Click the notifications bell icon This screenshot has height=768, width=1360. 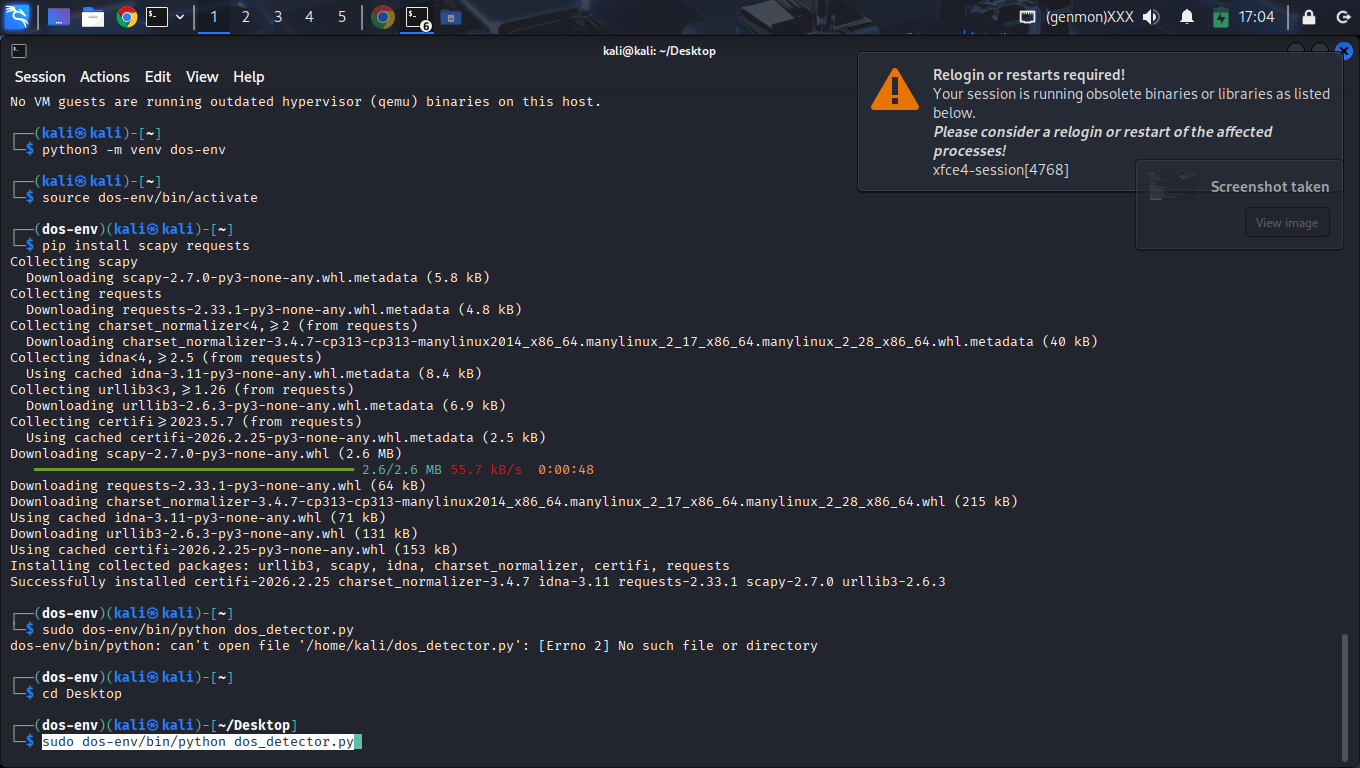pyautogui.click(x=1187, y=17)
